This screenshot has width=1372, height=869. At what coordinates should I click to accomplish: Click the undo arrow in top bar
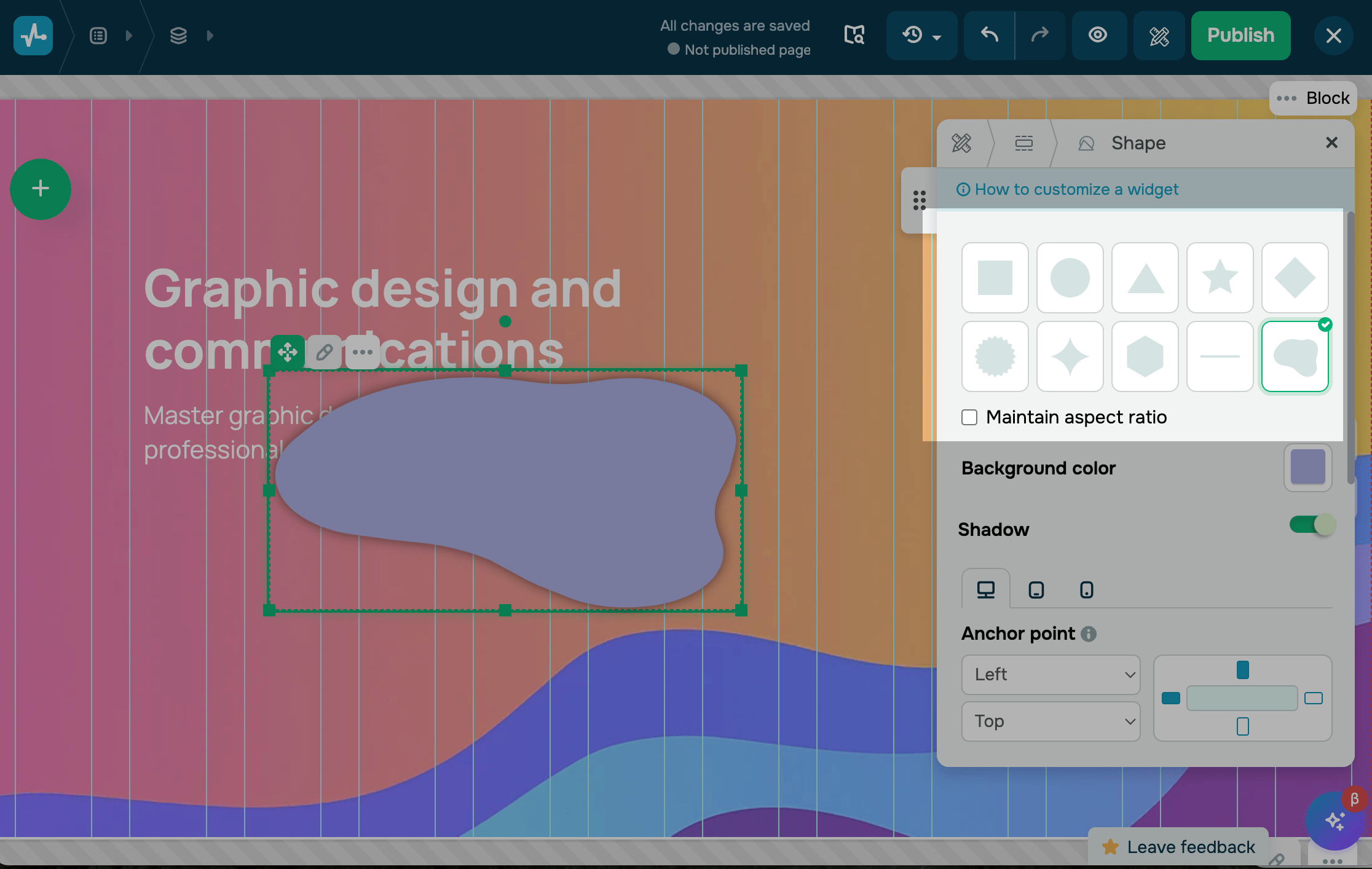point(989,35)
